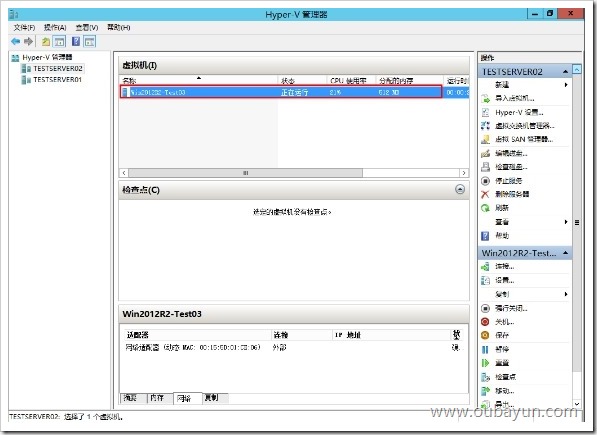
Task: Open 虚拟交换机管理器 virtual switch manager
Action: 525,126
